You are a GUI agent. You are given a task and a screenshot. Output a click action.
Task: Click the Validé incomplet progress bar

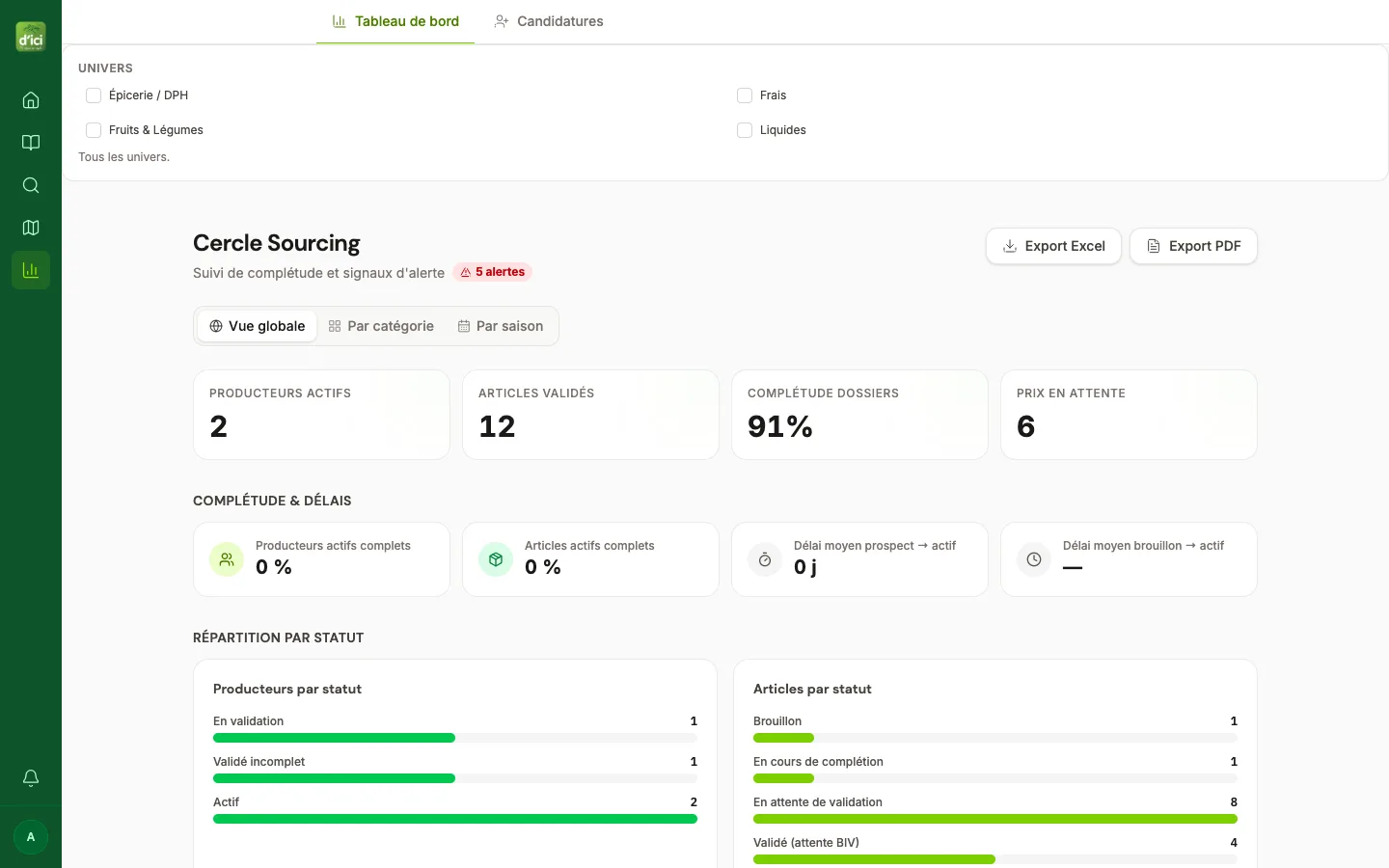[x=455, y=778]
